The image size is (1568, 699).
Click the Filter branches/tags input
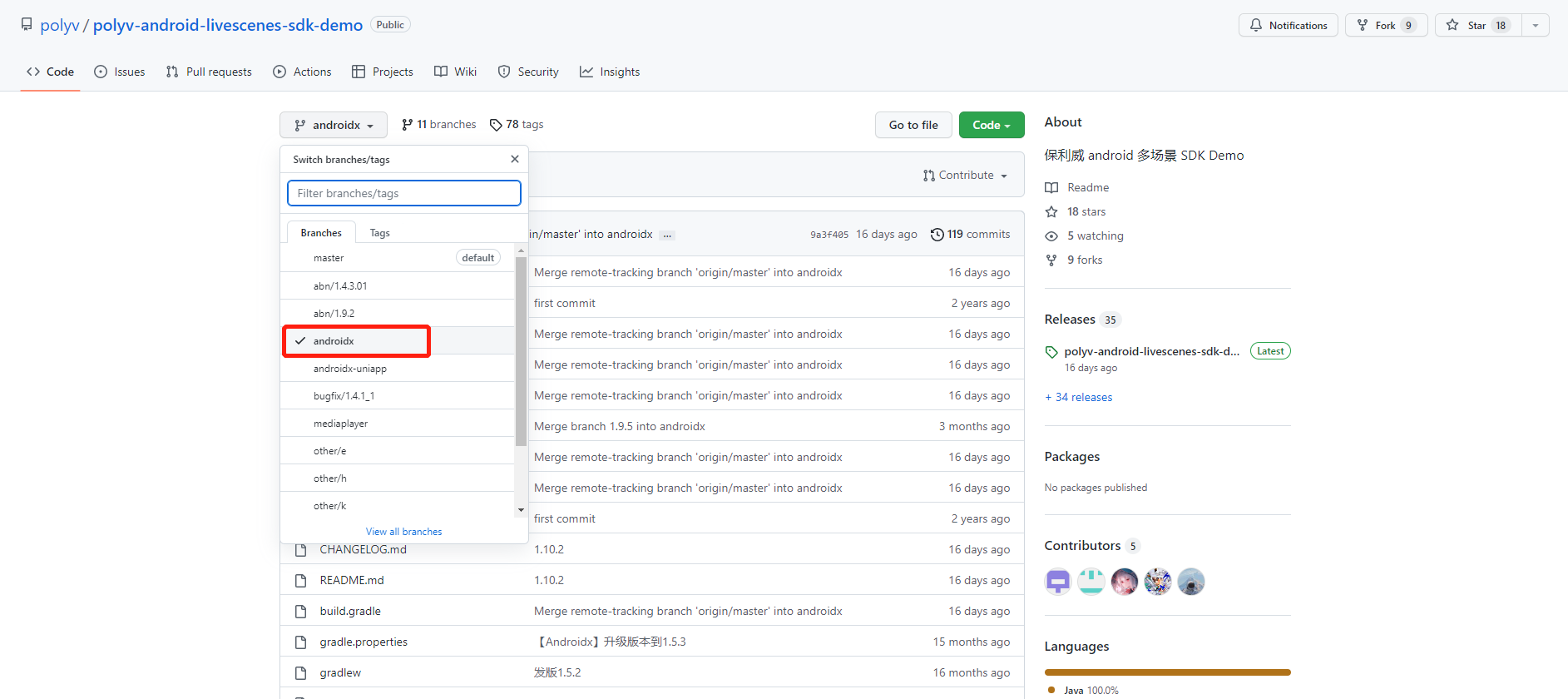click(x=404, y=193)
